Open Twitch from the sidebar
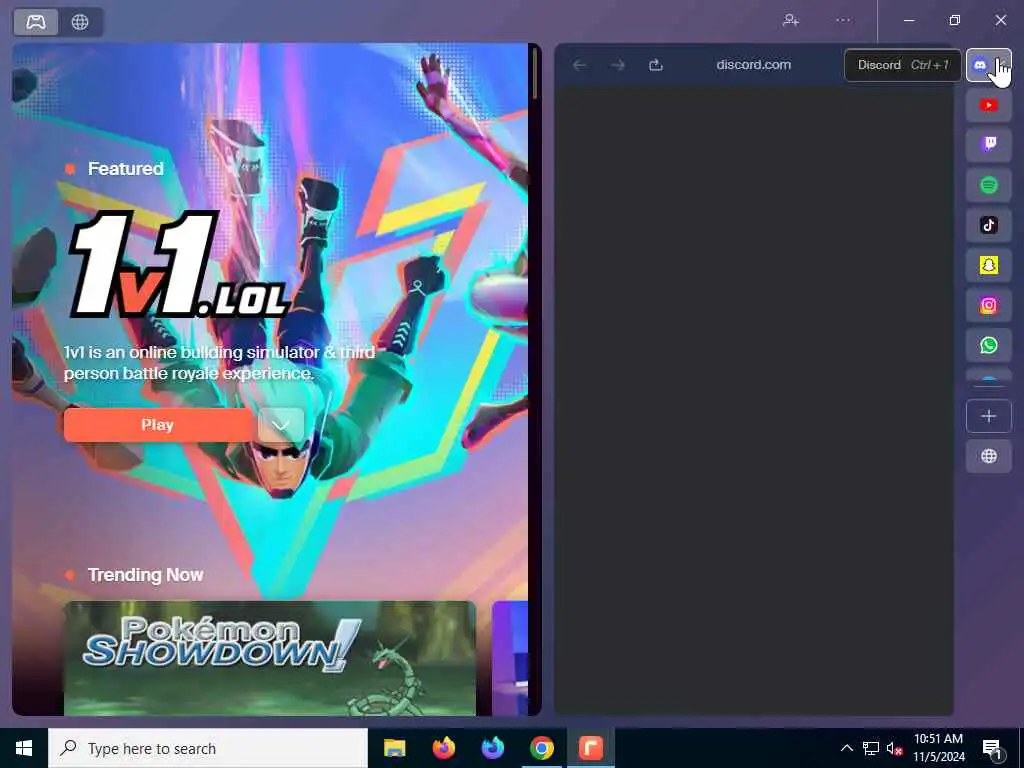Image resolution: width=1024 pixels, height=768 pixels. (989, 145)
